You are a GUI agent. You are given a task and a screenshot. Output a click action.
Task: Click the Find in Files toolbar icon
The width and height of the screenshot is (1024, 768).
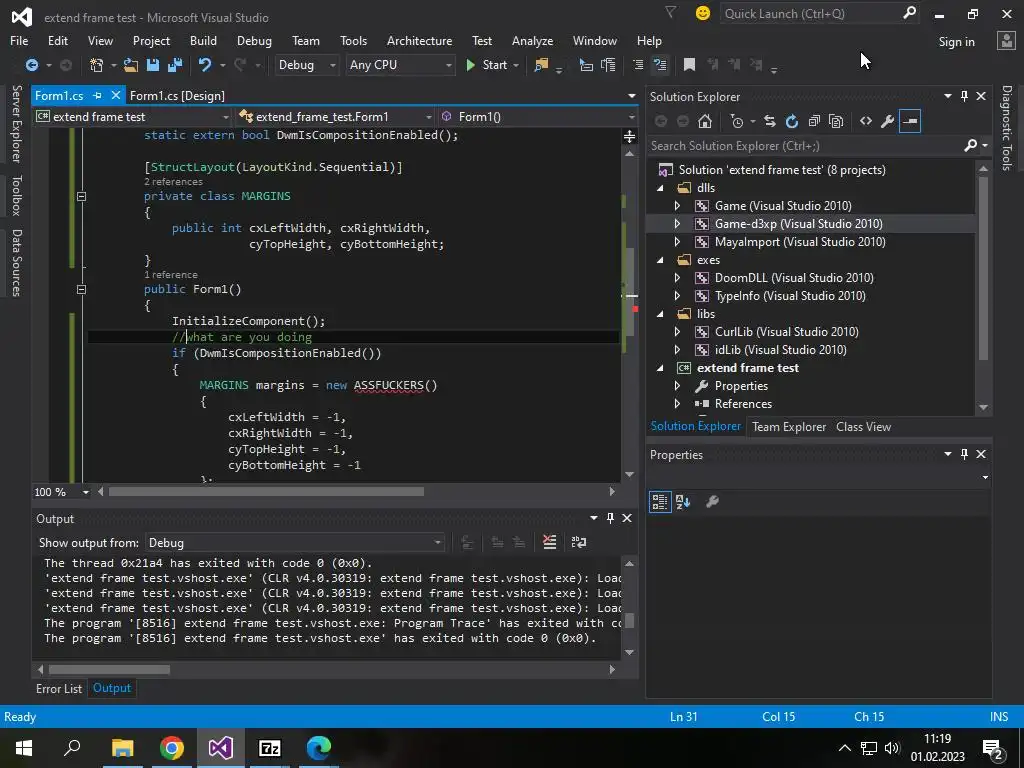[541, 65]
